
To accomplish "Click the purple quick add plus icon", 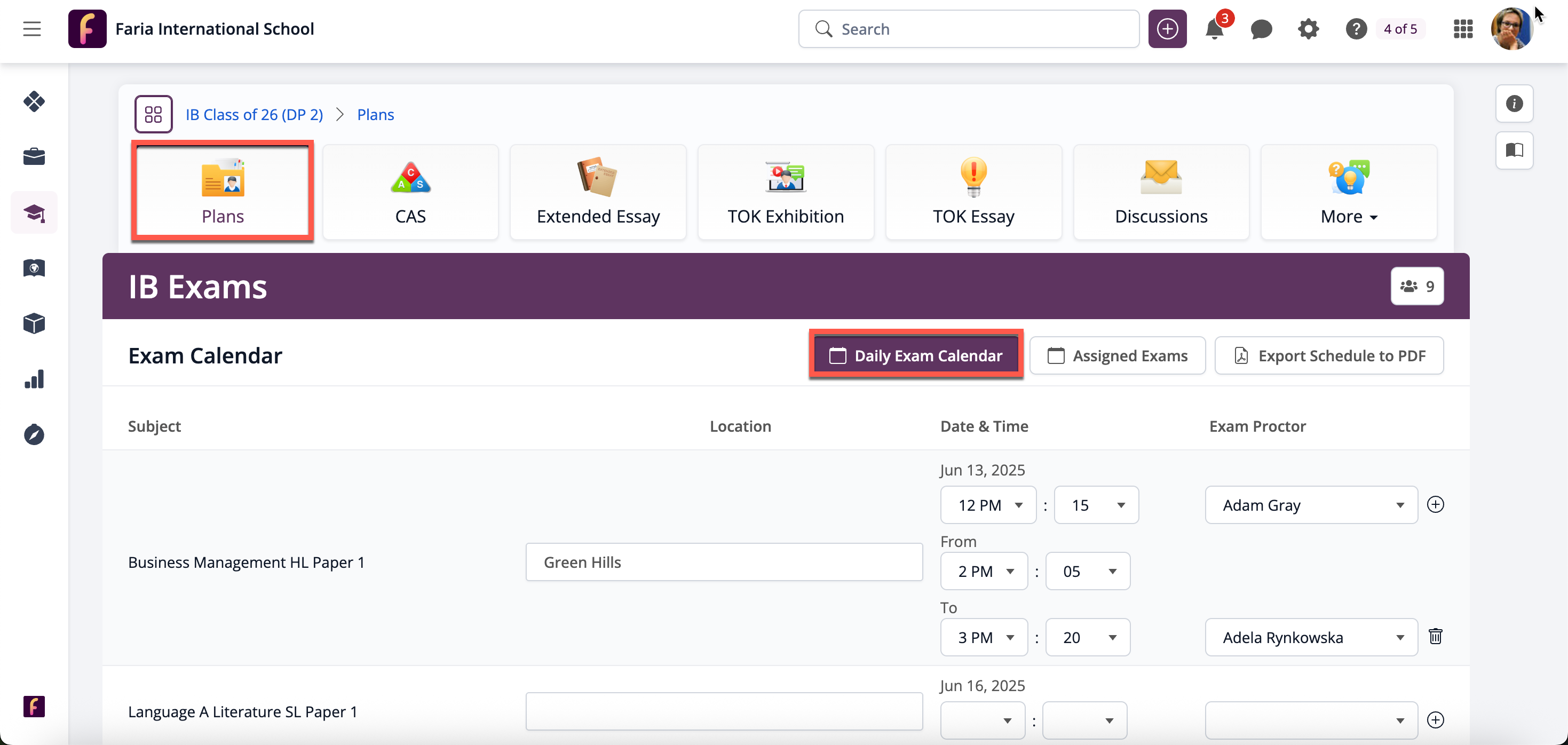I will tap(1167, 29).
